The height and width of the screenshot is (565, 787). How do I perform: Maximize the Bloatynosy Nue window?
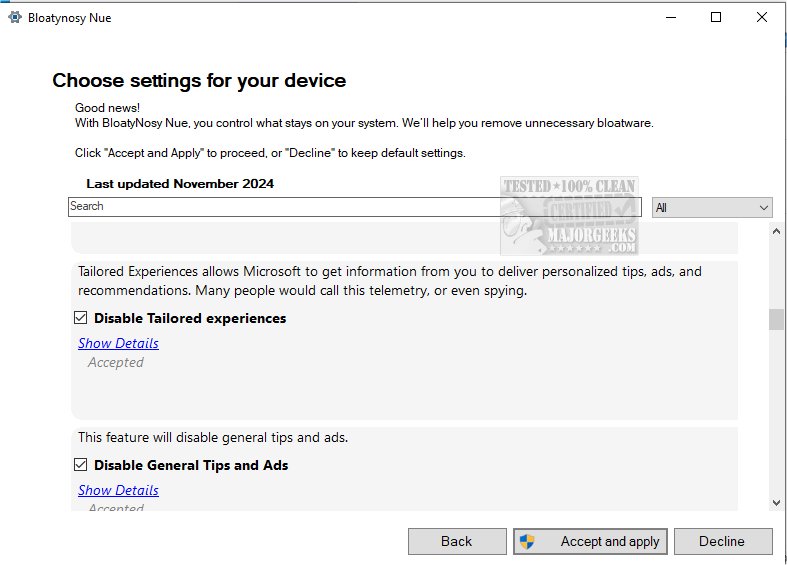[716, 17]
